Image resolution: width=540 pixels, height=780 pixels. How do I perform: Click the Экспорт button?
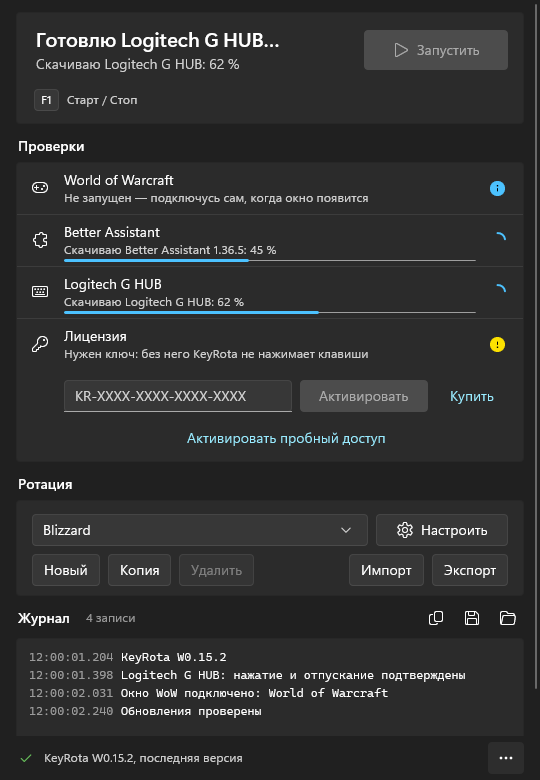point(469,570)
